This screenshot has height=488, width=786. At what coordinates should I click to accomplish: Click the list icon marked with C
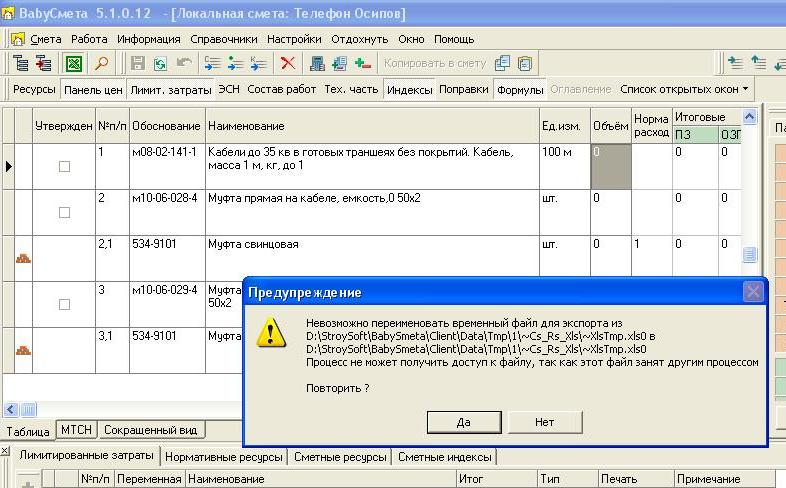[213, 64]
